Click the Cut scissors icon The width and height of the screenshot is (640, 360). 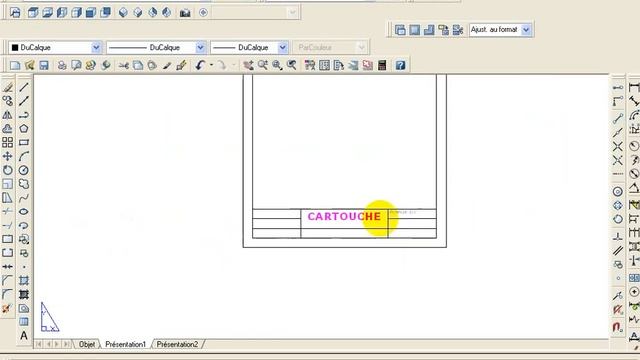tap(123, 65)
